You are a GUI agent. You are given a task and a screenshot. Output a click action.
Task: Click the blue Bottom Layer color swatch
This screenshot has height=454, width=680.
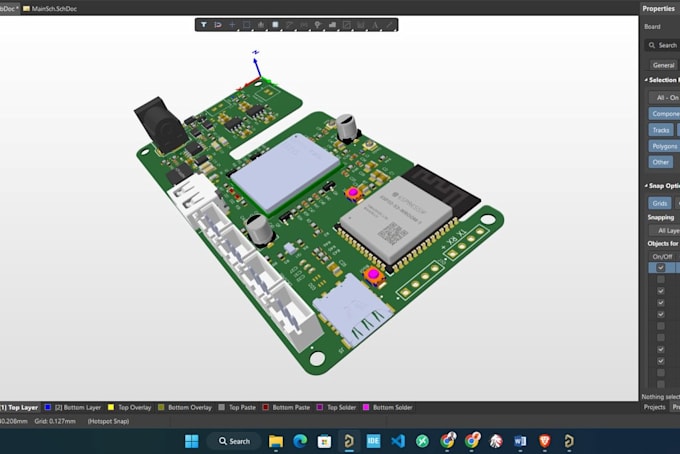(x=48, y=407)
